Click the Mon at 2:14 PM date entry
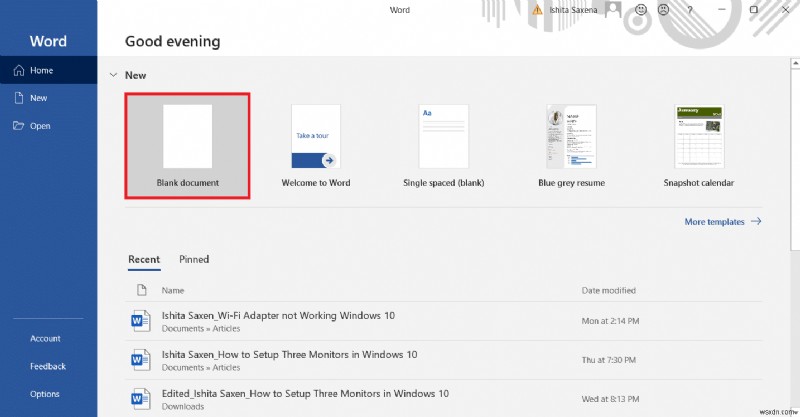The height and width of the screenshot is (417, 800). pyautogui.click(x=610, y=321)
